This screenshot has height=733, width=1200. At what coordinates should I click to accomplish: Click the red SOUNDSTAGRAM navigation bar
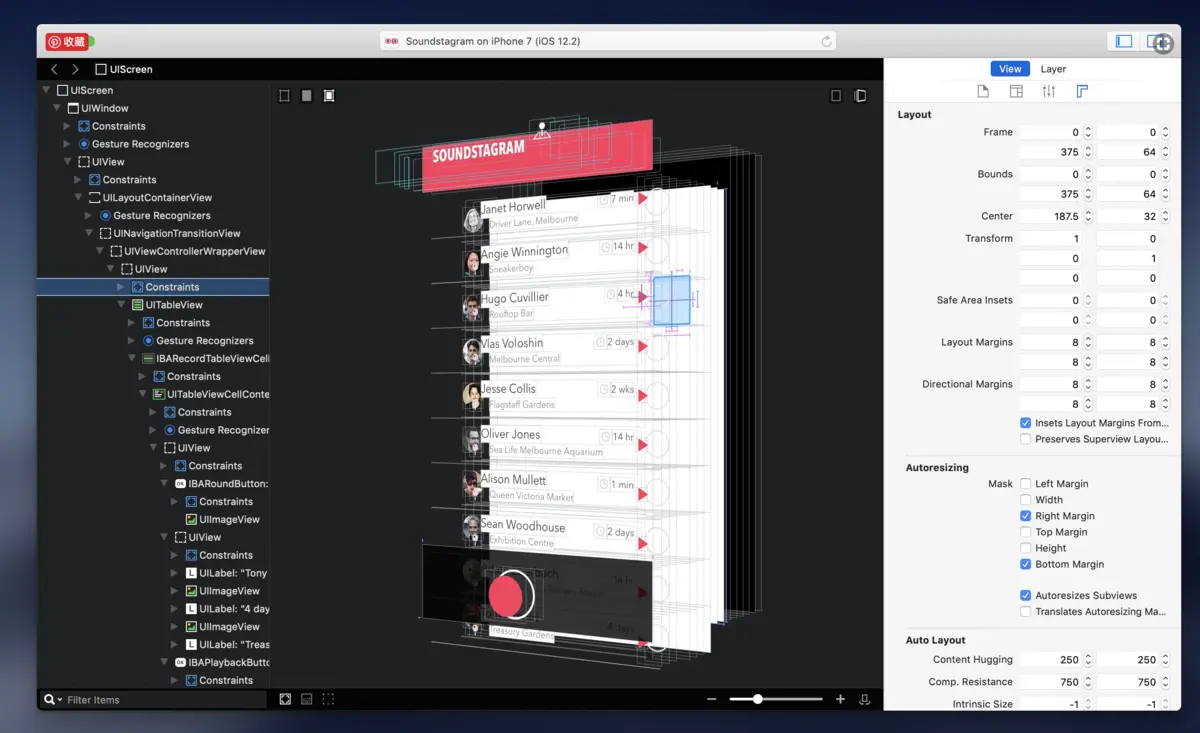(538, 155)
